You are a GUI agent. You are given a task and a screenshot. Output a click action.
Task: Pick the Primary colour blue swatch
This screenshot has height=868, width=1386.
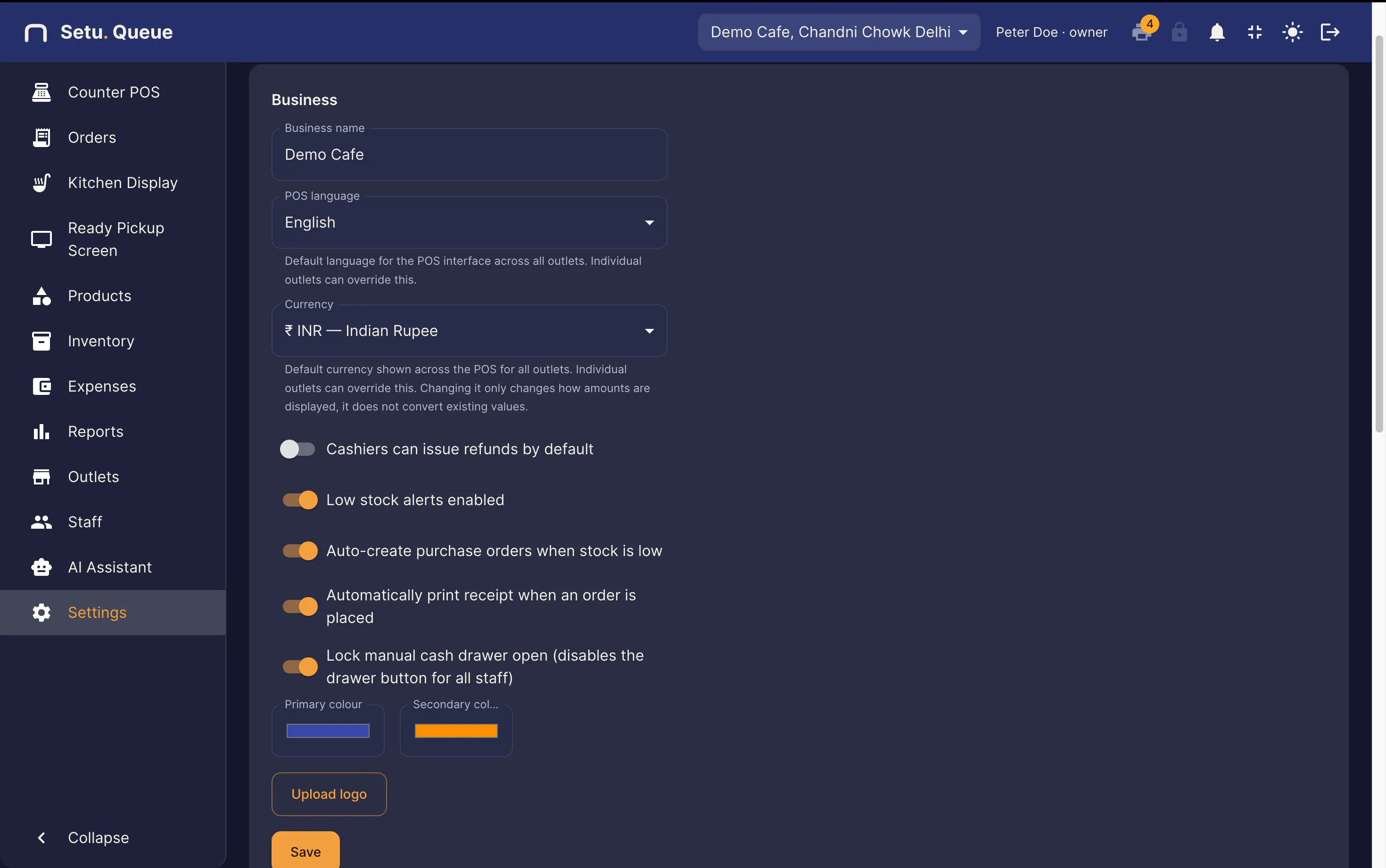click(328, 731)
